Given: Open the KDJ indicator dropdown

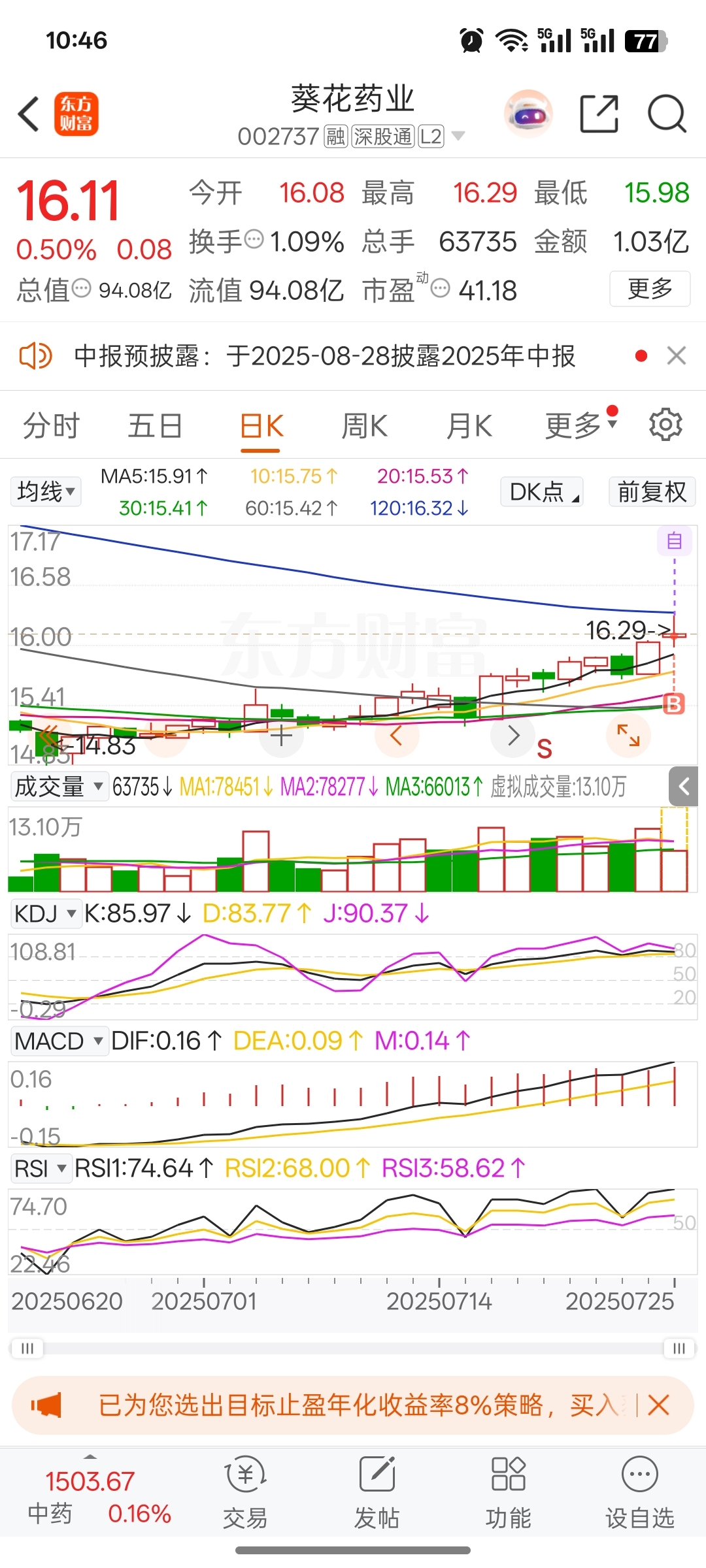Looking at the screenshot, I should (45, 913).
